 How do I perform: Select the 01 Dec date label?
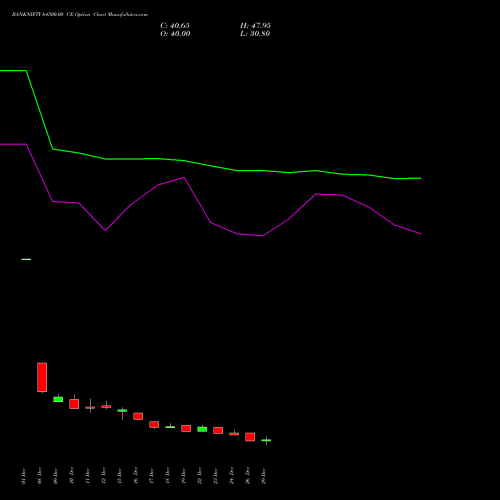23,476
